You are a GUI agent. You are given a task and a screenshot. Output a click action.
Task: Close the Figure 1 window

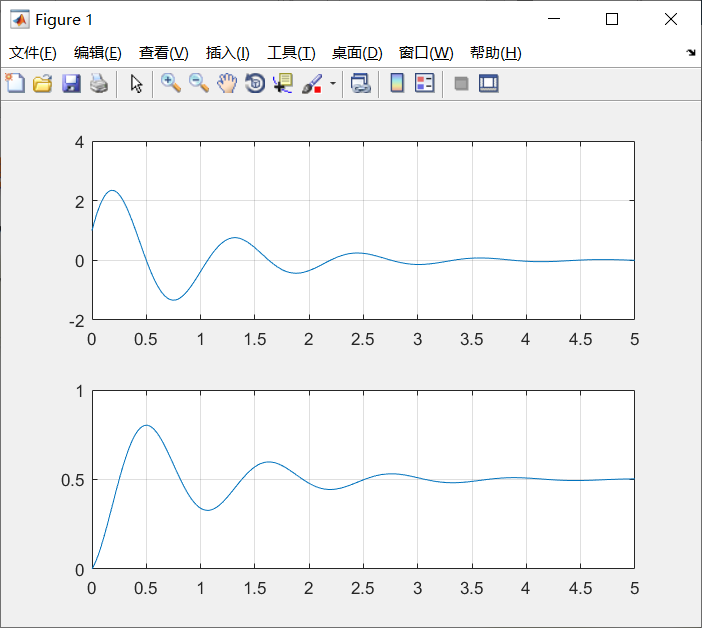[x=671, y=19]
